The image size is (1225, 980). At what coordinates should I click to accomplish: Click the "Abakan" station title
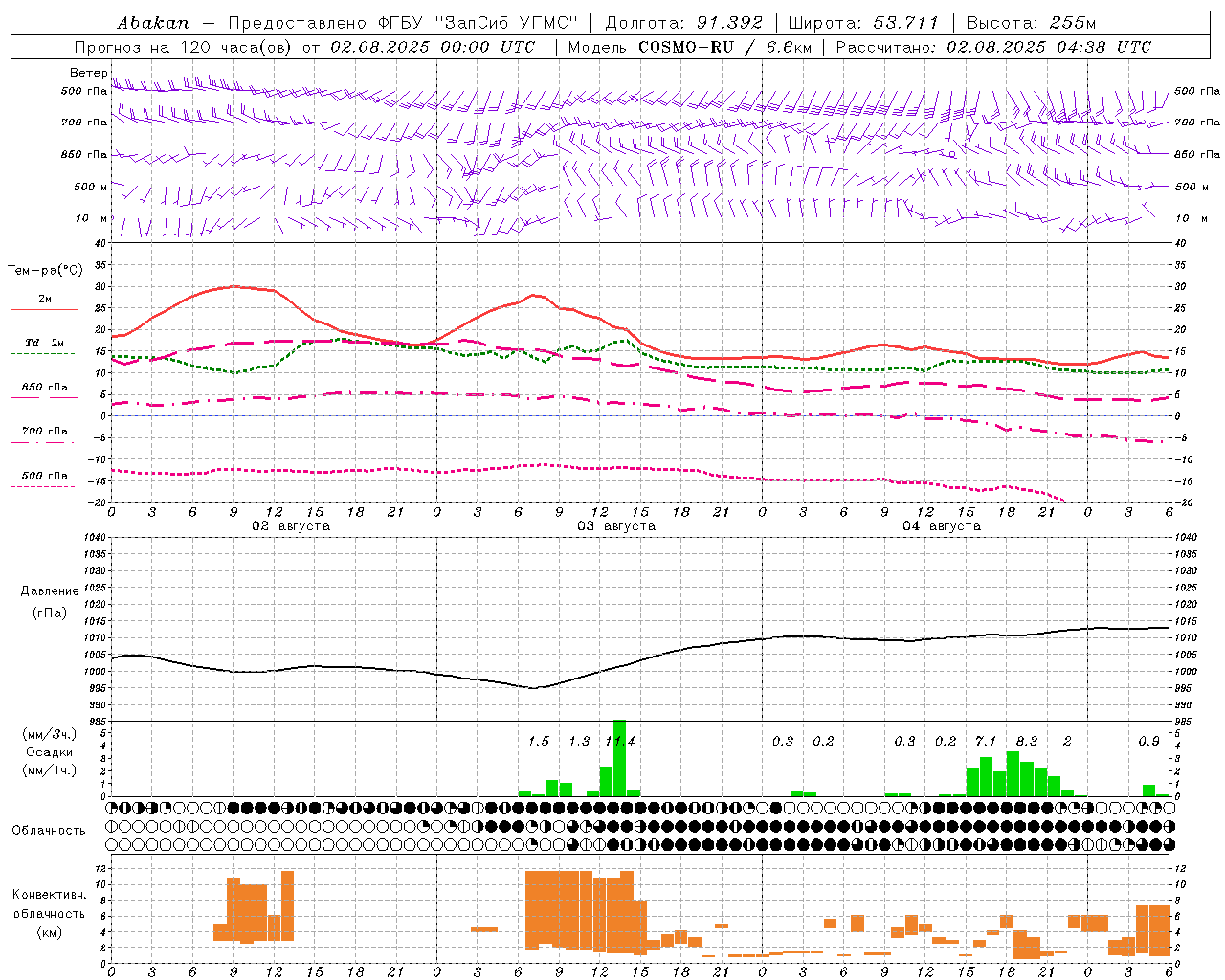click(x=153, y=22)
